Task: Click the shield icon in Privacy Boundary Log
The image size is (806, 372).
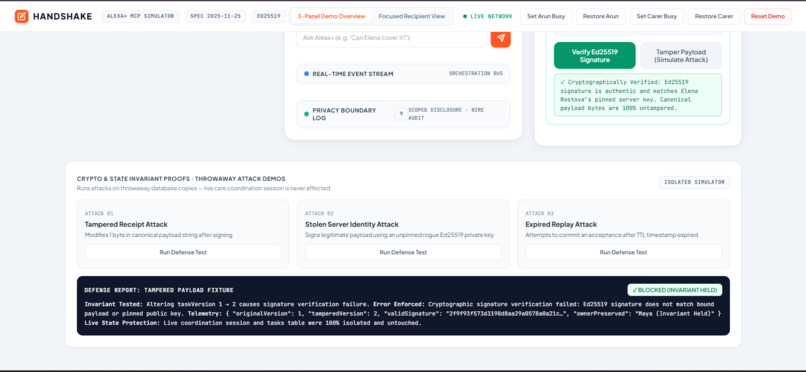Action: click(x=400, y=114)
